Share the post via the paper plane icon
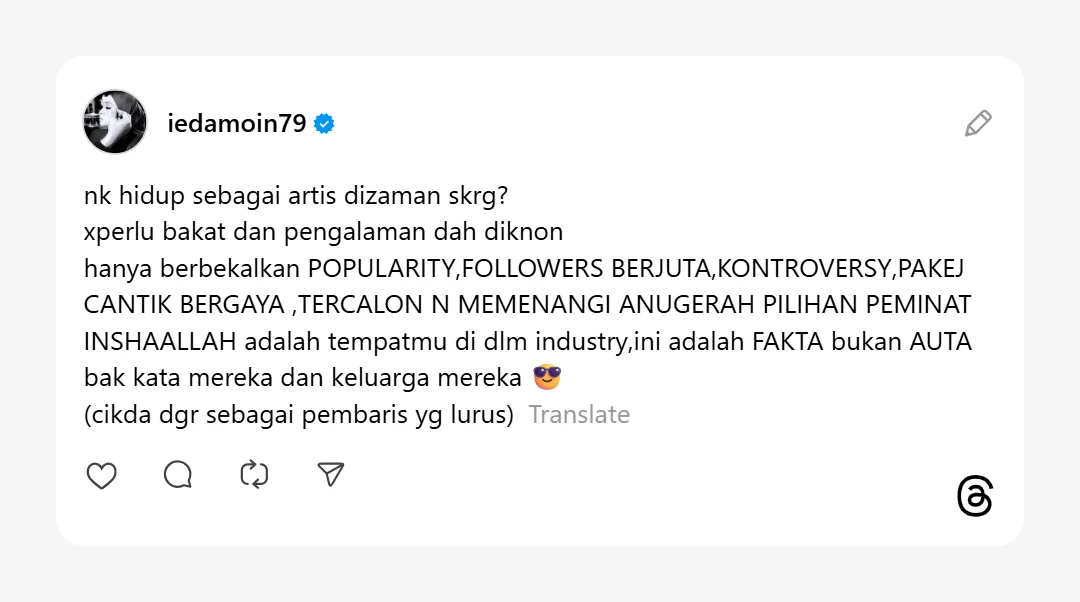1080x602 pixels. pos(331,475)
